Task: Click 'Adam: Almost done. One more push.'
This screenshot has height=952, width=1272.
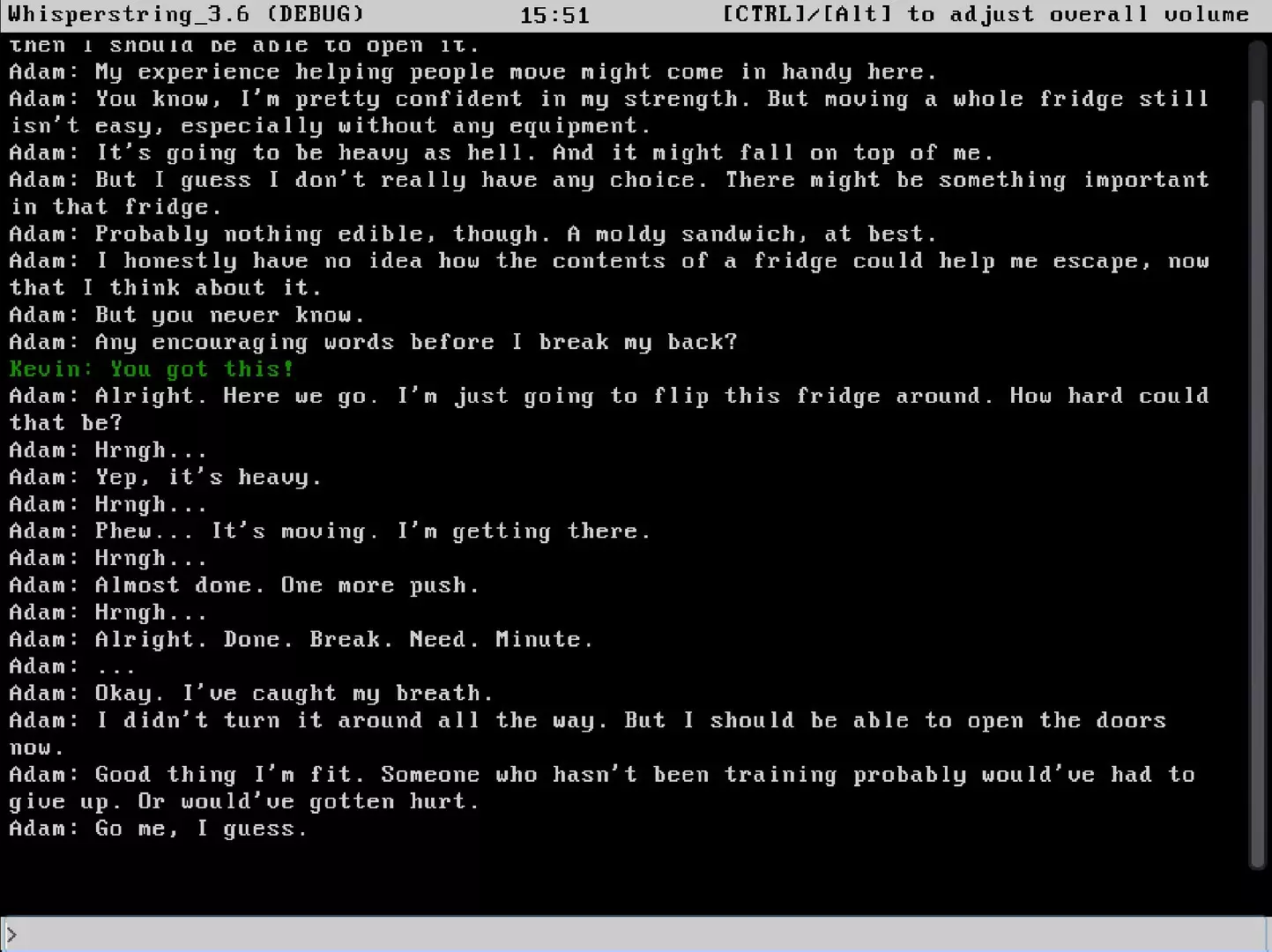Action: [x=244, y=585]
